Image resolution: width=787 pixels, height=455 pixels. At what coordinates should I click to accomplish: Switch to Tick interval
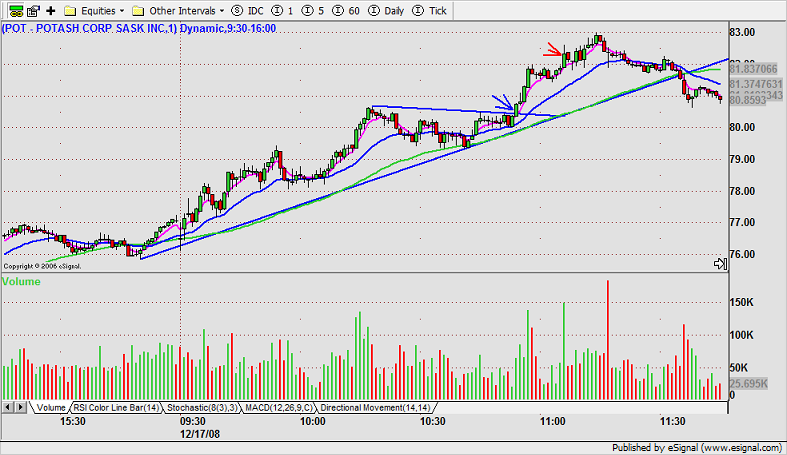click(x=429, y=11)
